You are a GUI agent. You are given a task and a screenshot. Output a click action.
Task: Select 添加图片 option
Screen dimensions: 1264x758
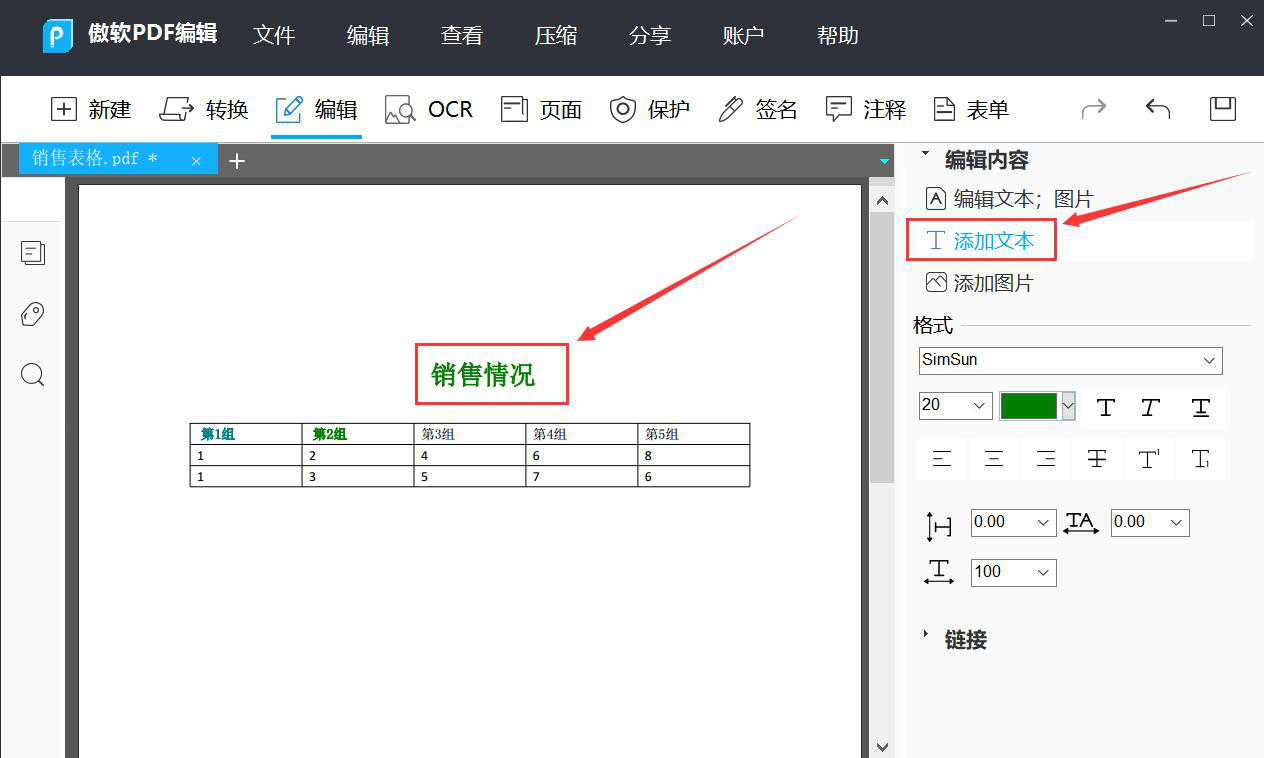pos(980,283)
